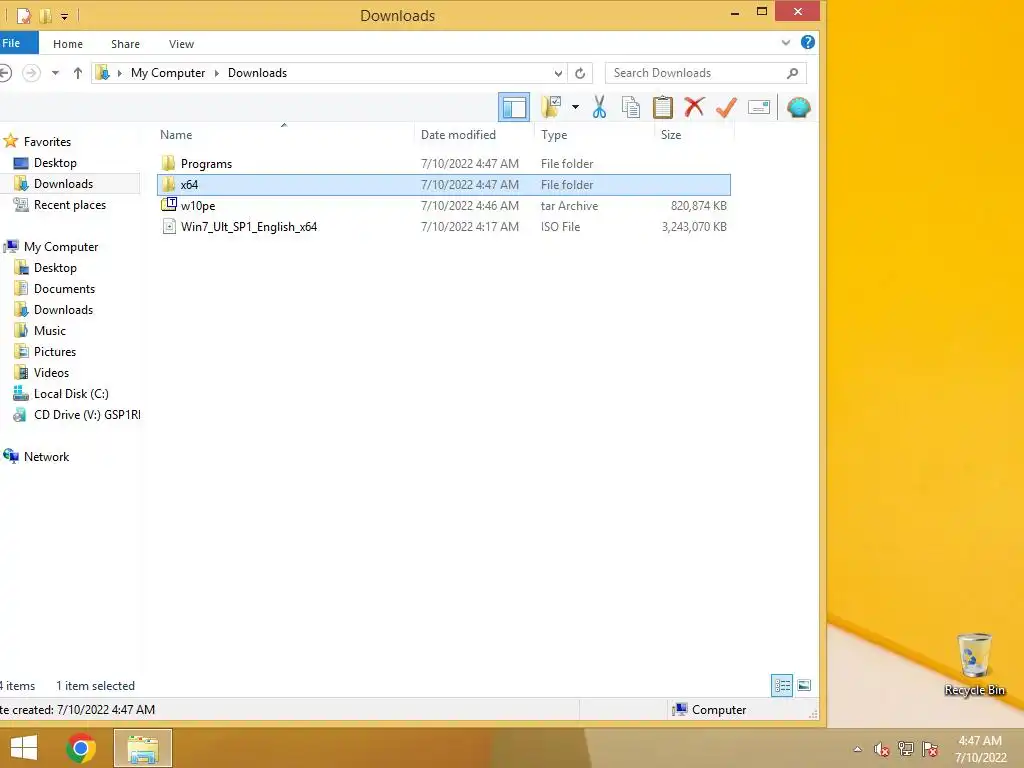Show hidden tray icons arrow
The image size is (1024, 768).
pyautogui.click(x=857, y=749)
